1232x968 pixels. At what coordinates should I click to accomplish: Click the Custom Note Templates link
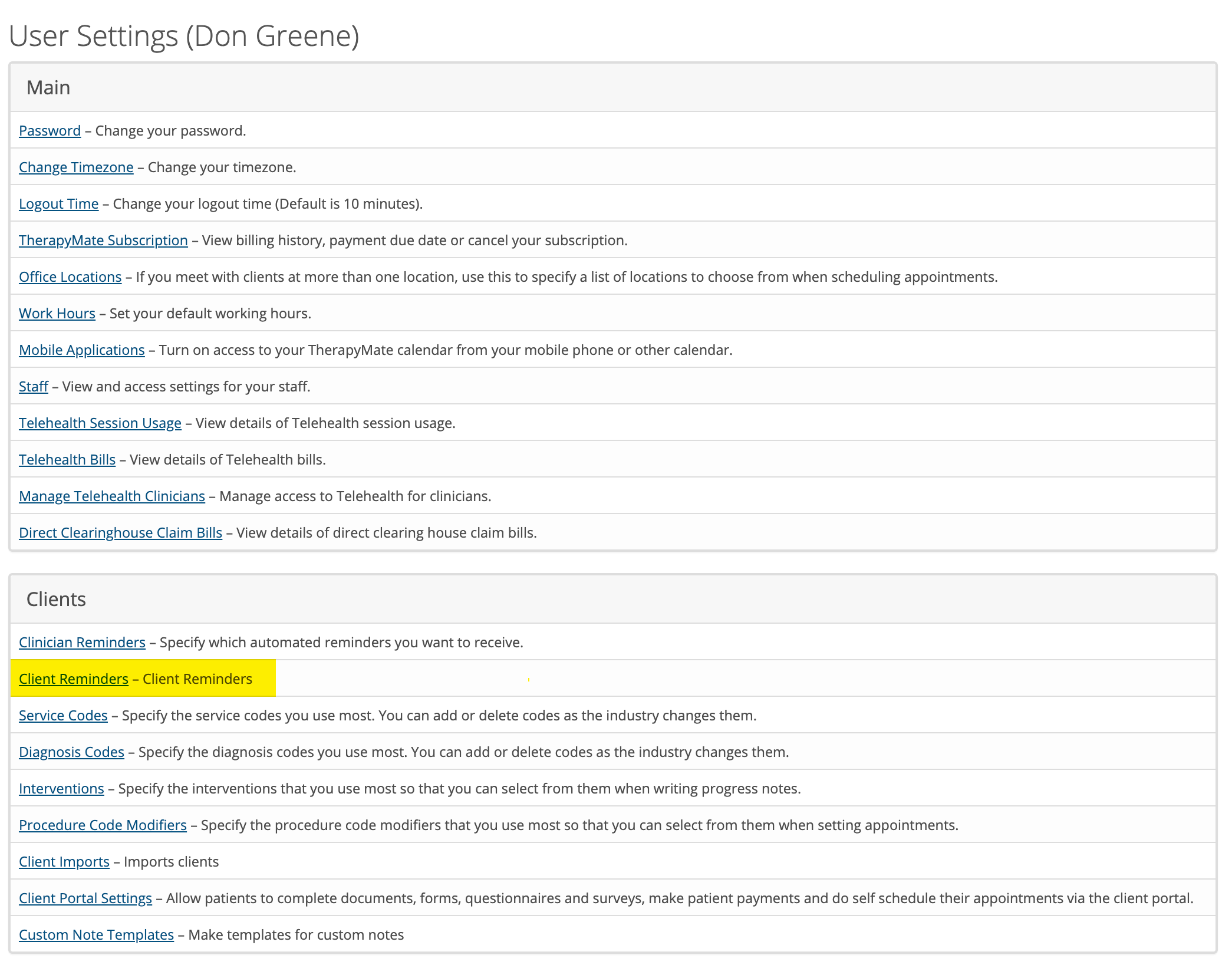point(96,934)
